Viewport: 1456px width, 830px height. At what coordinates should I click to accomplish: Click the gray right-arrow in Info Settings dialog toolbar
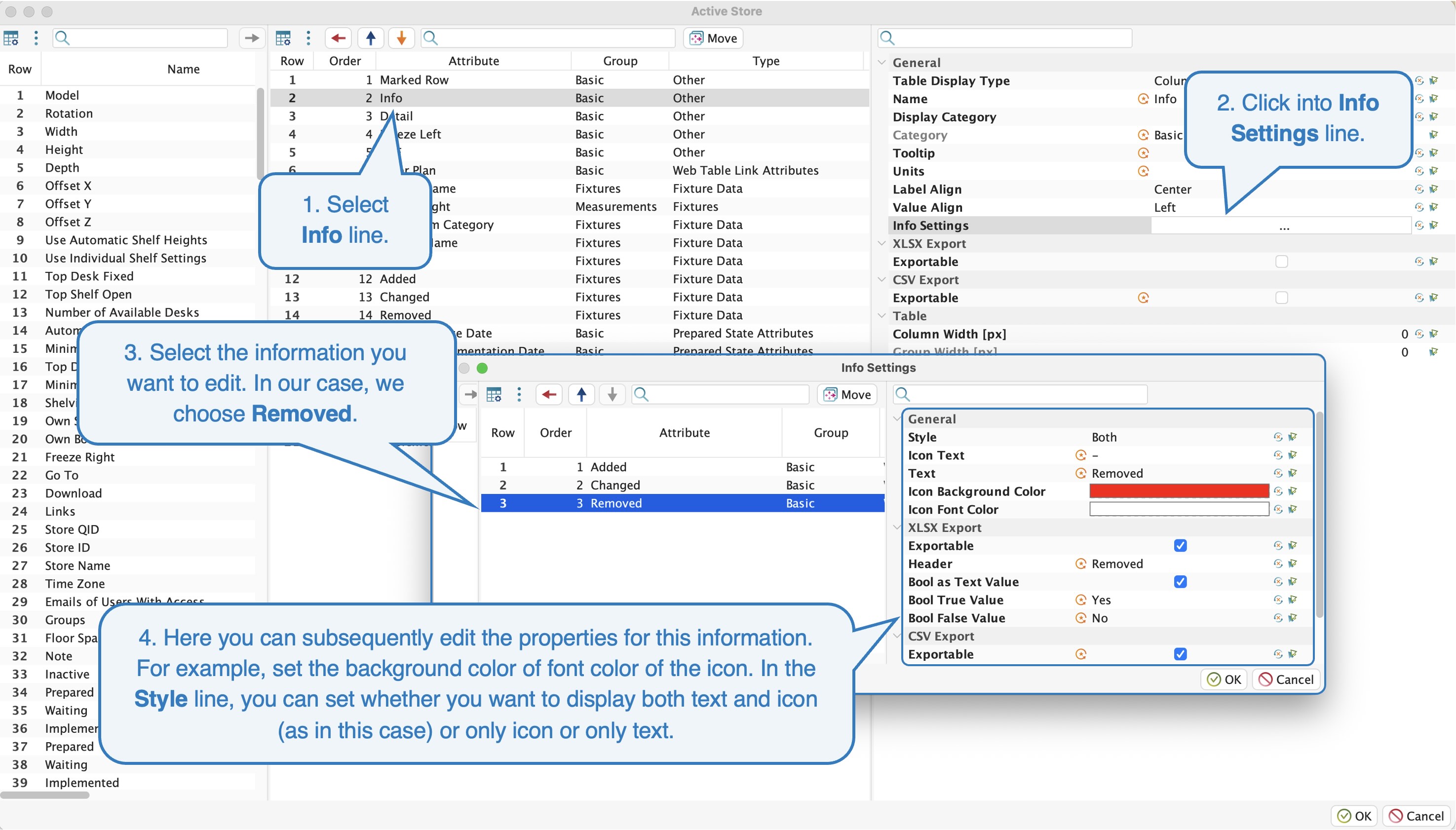[470, 394]
